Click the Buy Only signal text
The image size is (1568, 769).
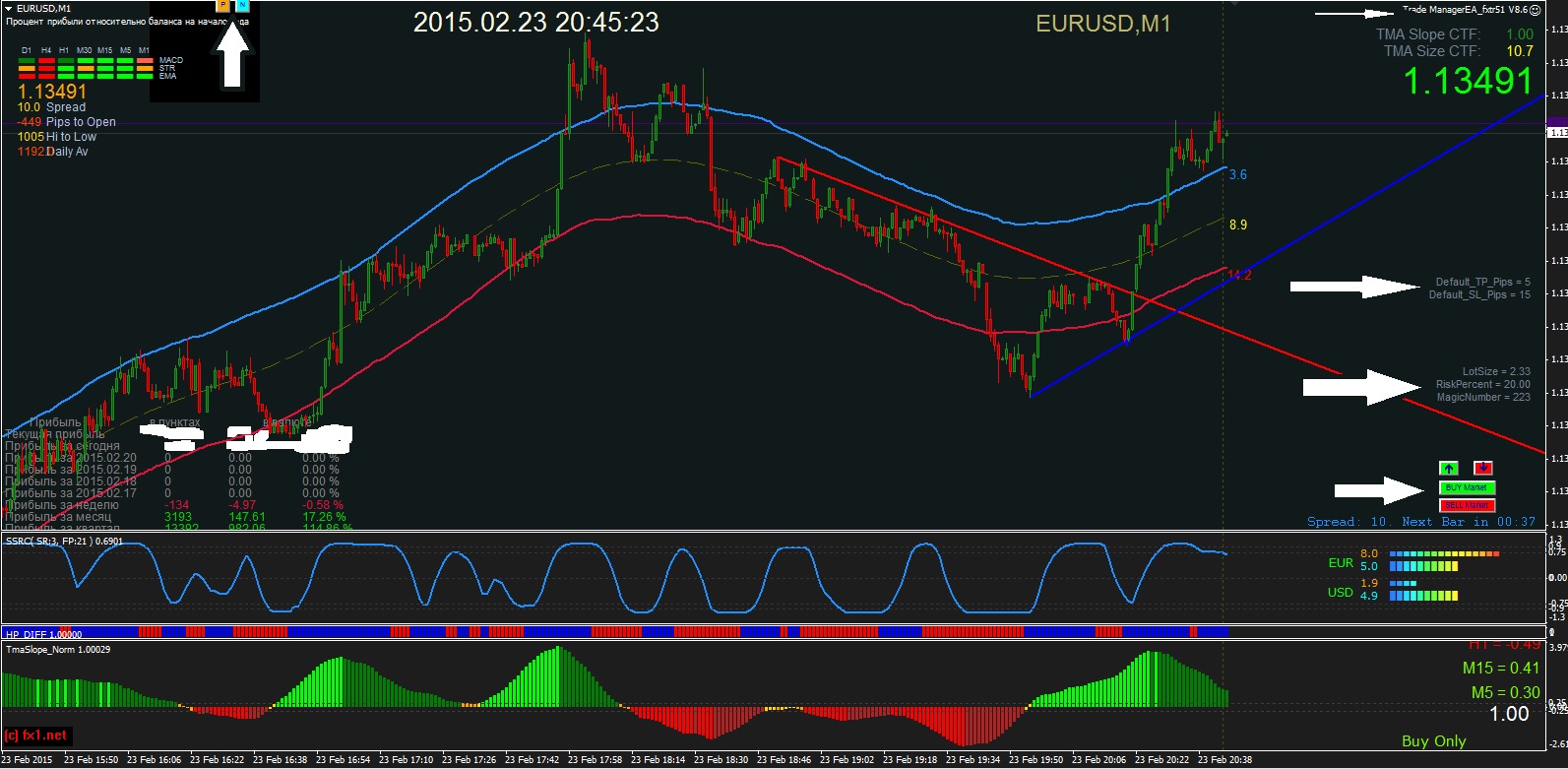tap(1434, 741)
